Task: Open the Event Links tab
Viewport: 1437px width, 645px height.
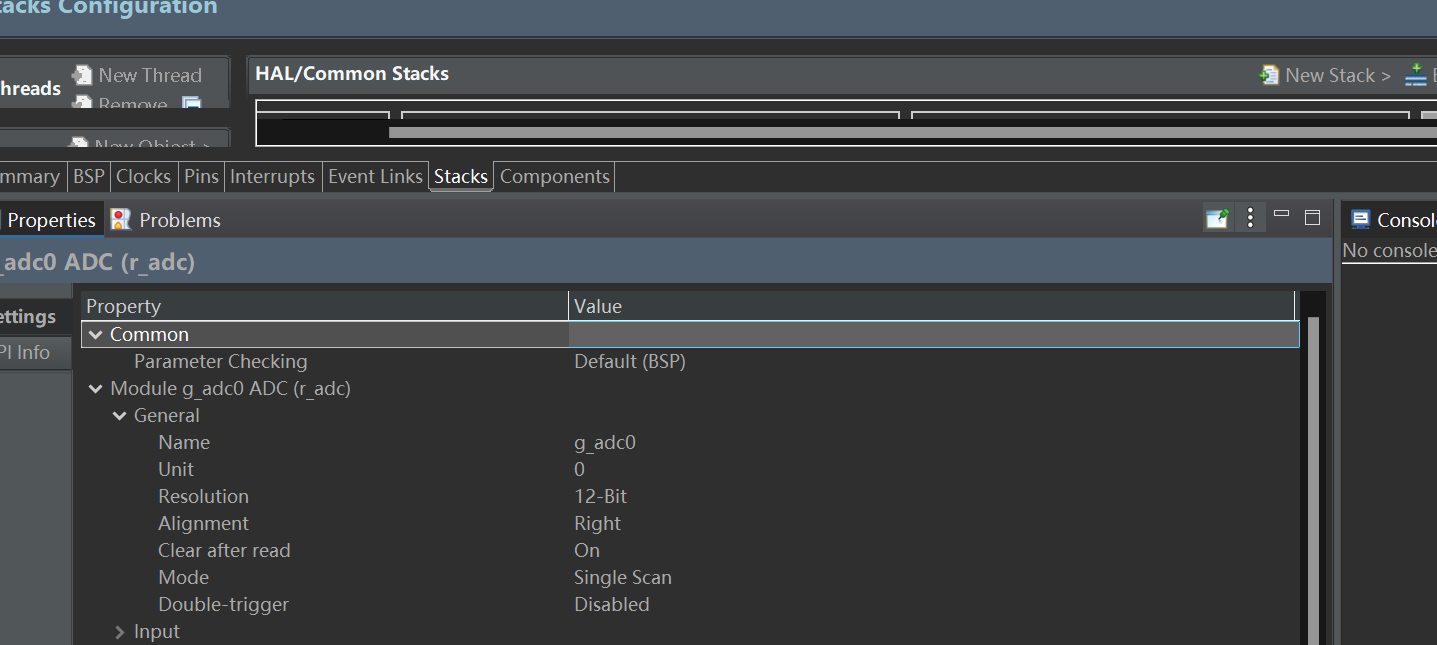Action: [376, 176]
